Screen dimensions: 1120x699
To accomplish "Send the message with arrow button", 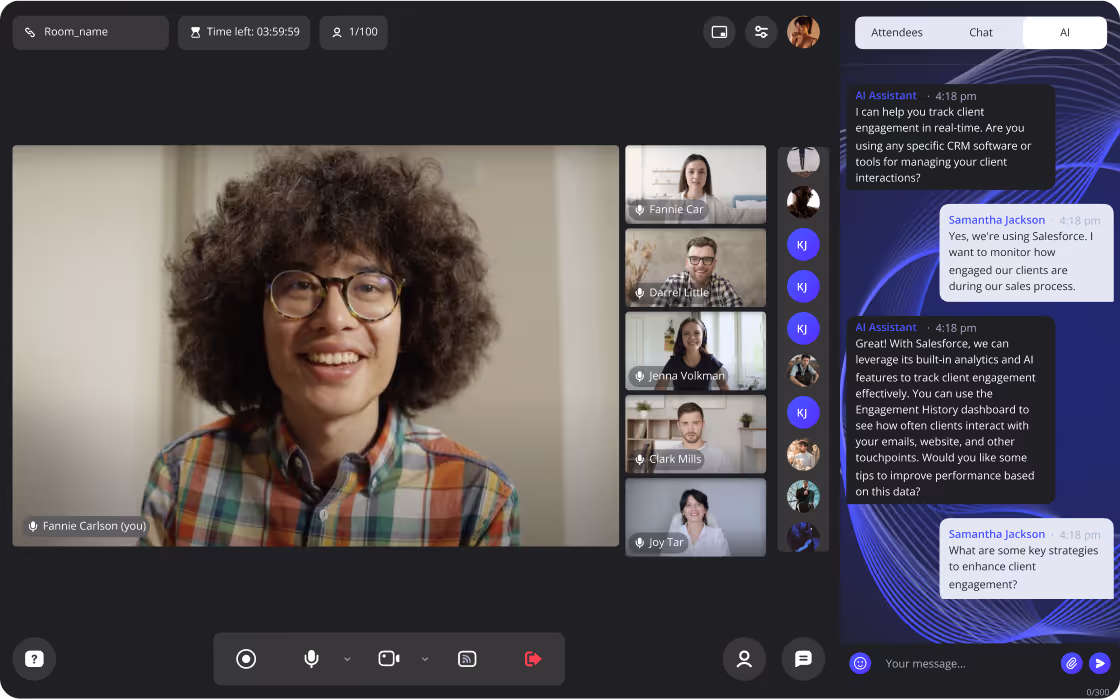I will (x=1100, y=663).
